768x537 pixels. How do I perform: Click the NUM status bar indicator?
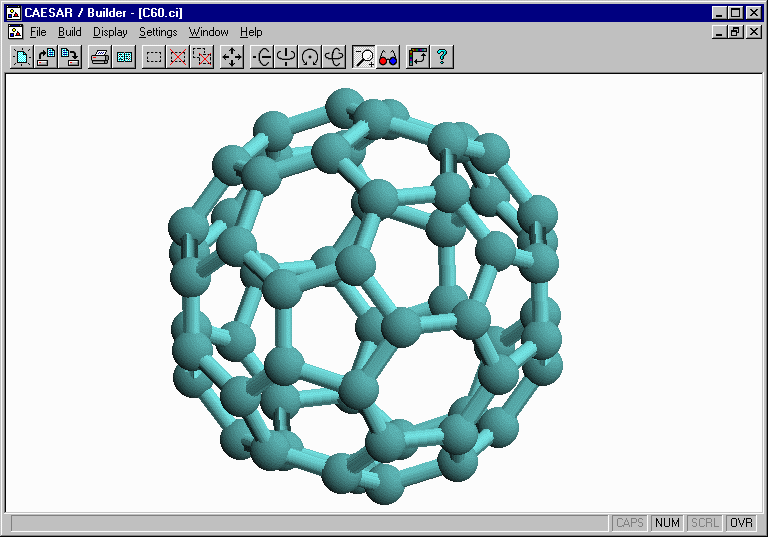(667, 523)
